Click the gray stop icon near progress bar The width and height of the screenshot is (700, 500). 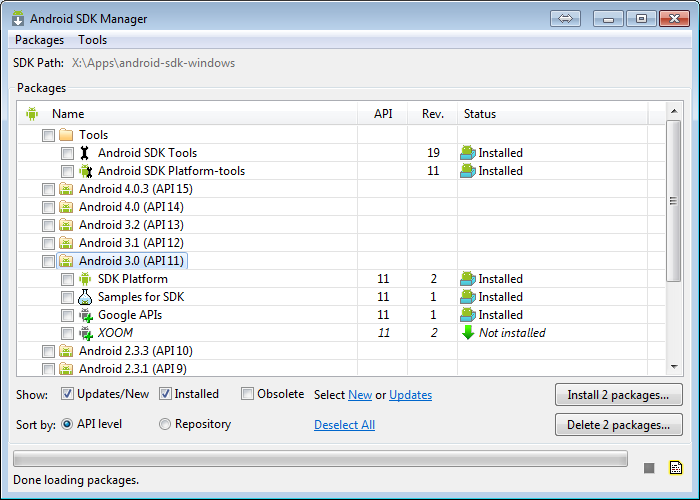(649, 468)
